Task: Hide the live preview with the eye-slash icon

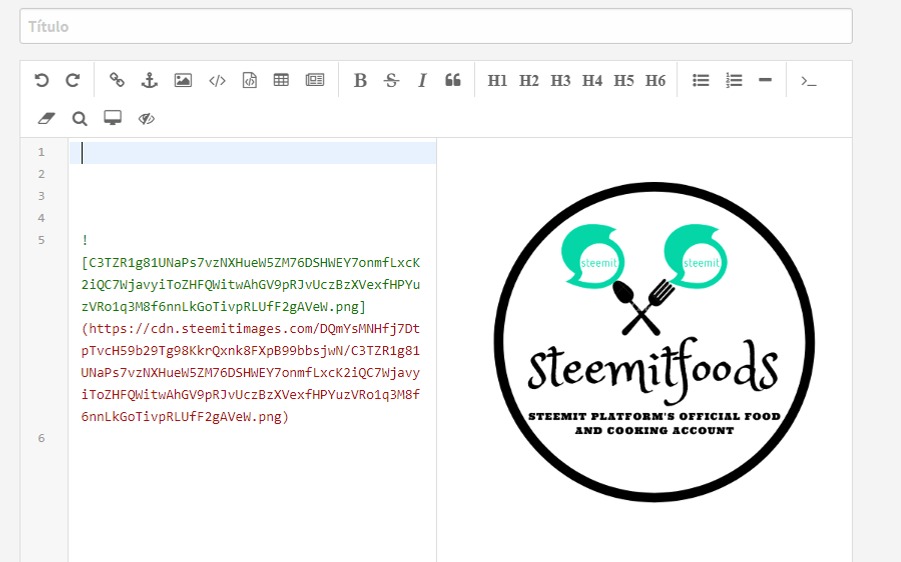Action: click(147, 118)
